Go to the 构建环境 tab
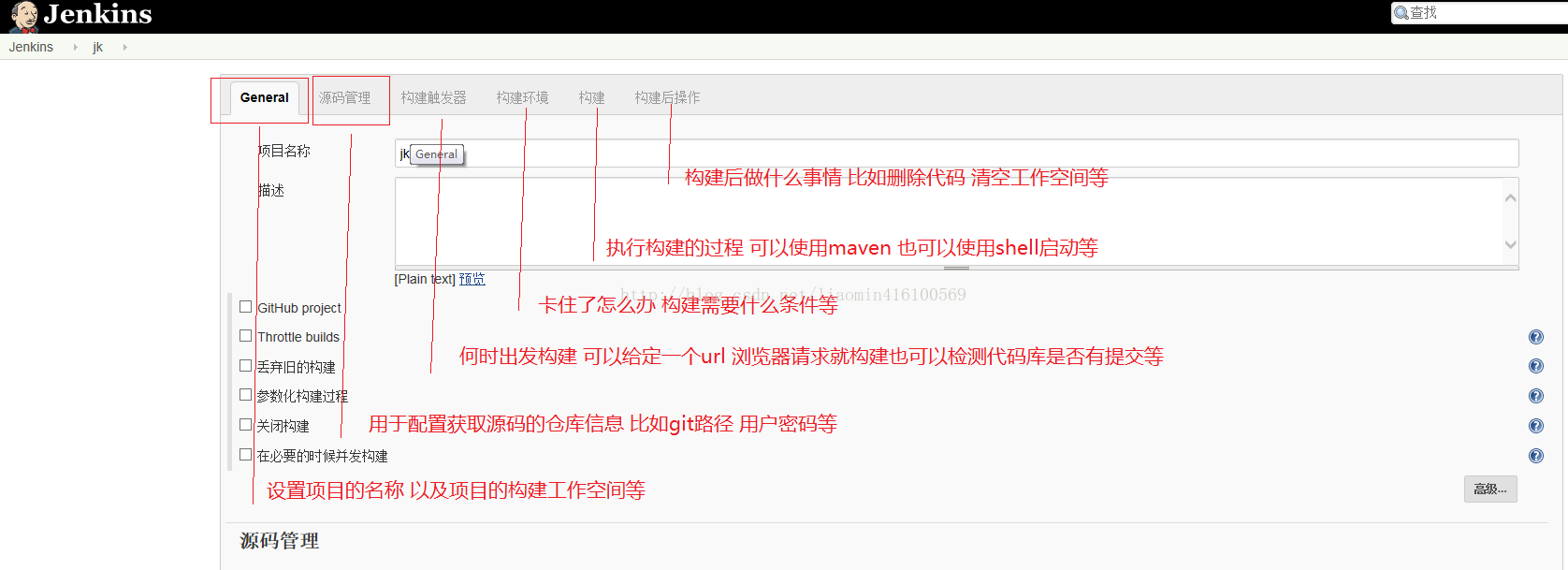 tap(522, 97)
